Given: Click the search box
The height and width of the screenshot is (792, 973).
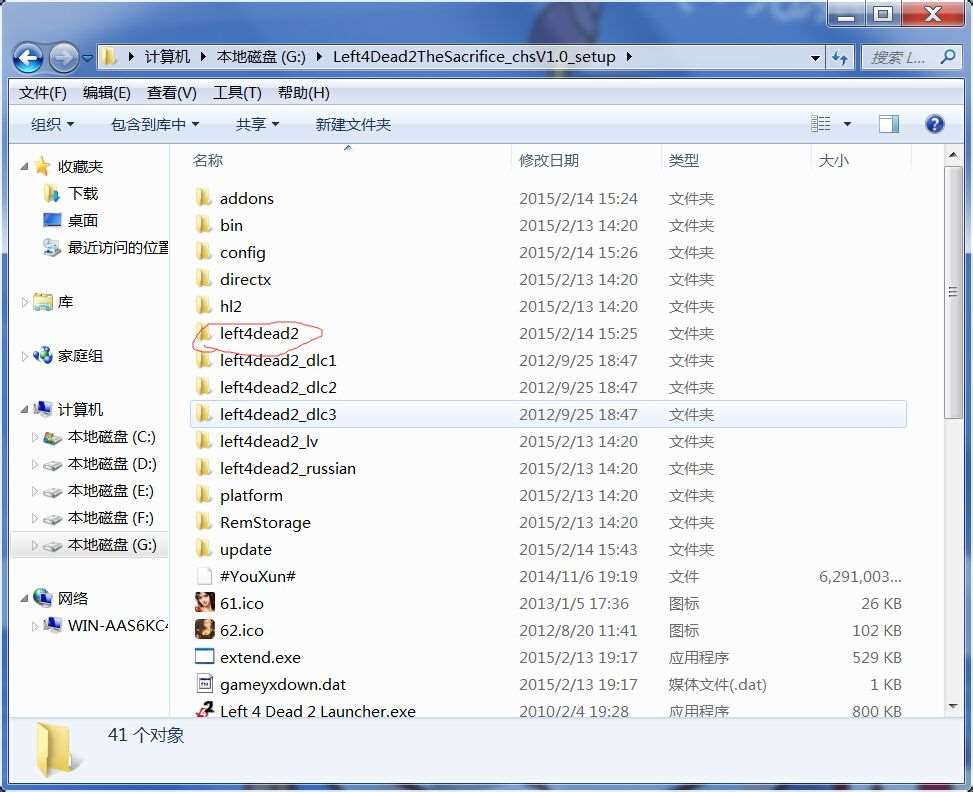Looking at the screenshot, I should point(910,58).
